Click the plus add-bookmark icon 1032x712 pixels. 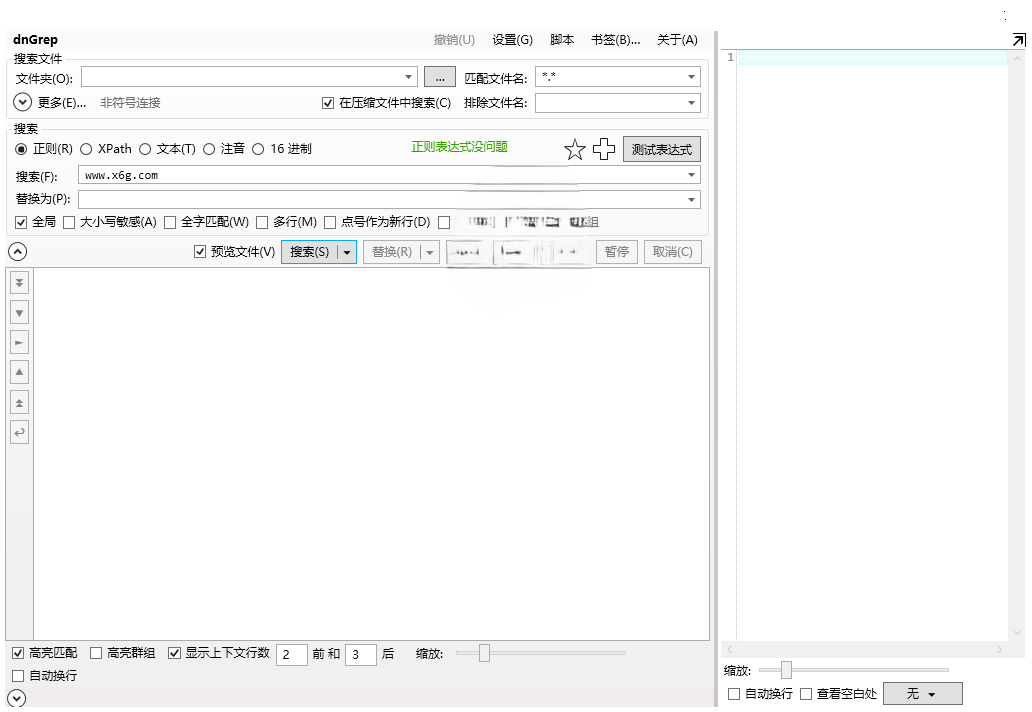tap(604, 149)
